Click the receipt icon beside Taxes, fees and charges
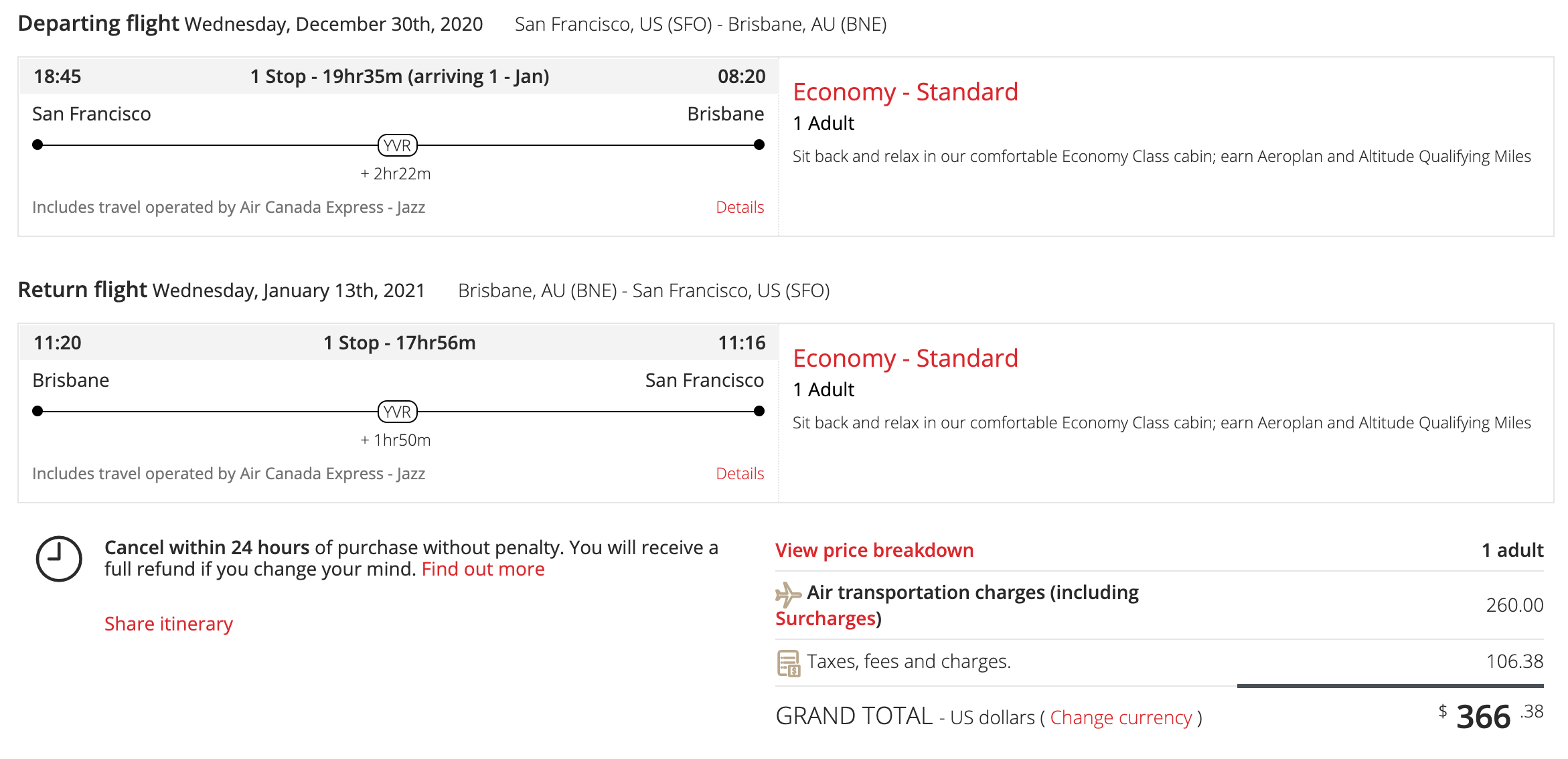Screen dimensions: 1568x759 (788, 663)
